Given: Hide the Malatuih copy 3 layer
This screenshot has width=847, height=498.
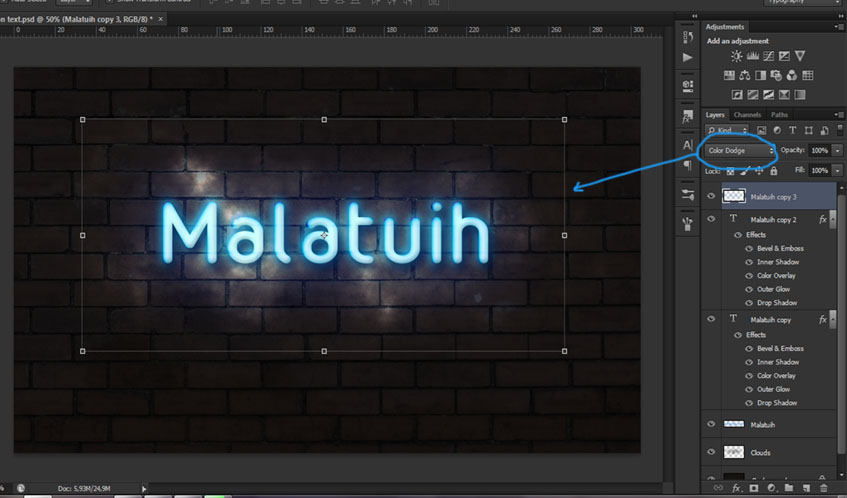Looking at the screenshot, I should 711,196.
